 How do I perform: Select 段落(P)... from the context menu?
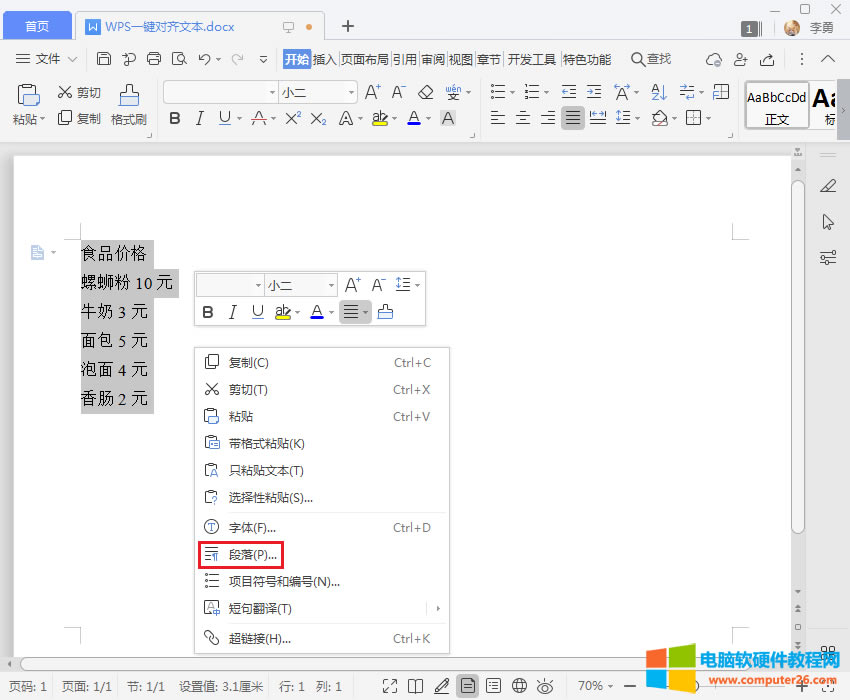[251, 554]
